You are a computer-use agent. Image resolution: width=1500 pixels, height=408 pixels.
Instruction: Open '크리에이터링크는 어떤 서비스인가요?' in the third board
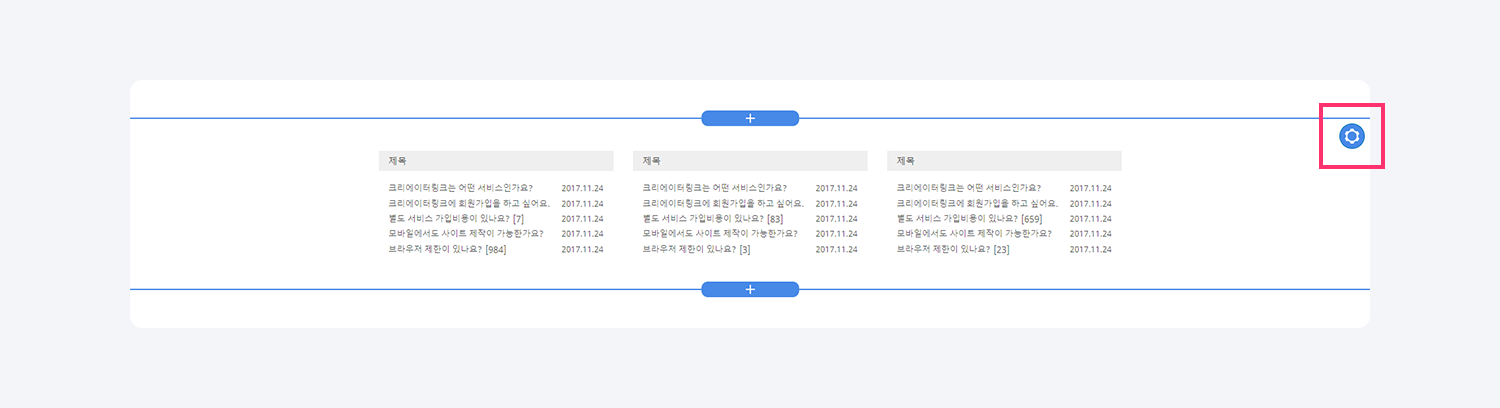point(968,188)
